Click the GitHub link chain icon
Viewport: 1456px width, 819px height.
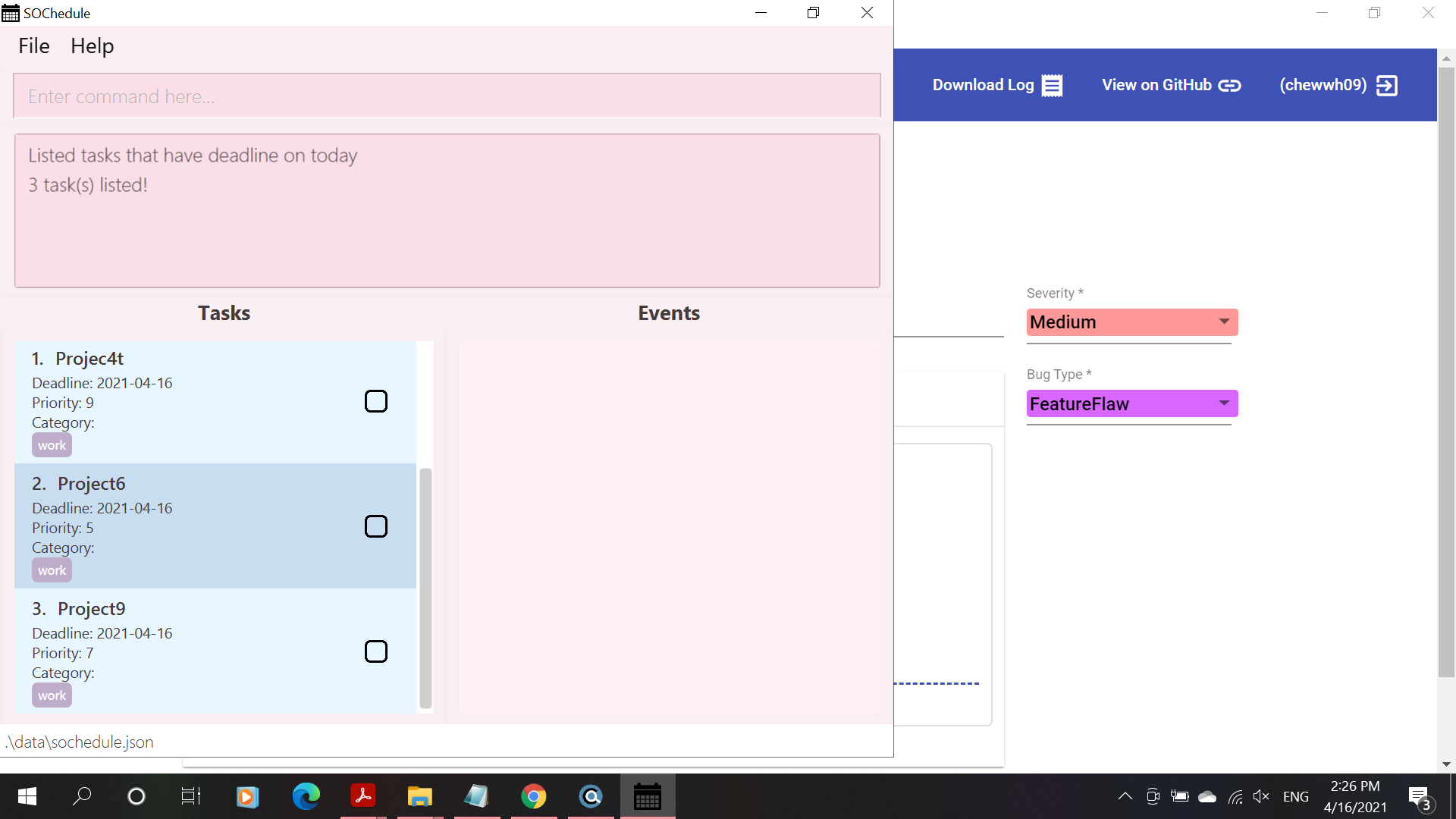tap(1229, 86)
